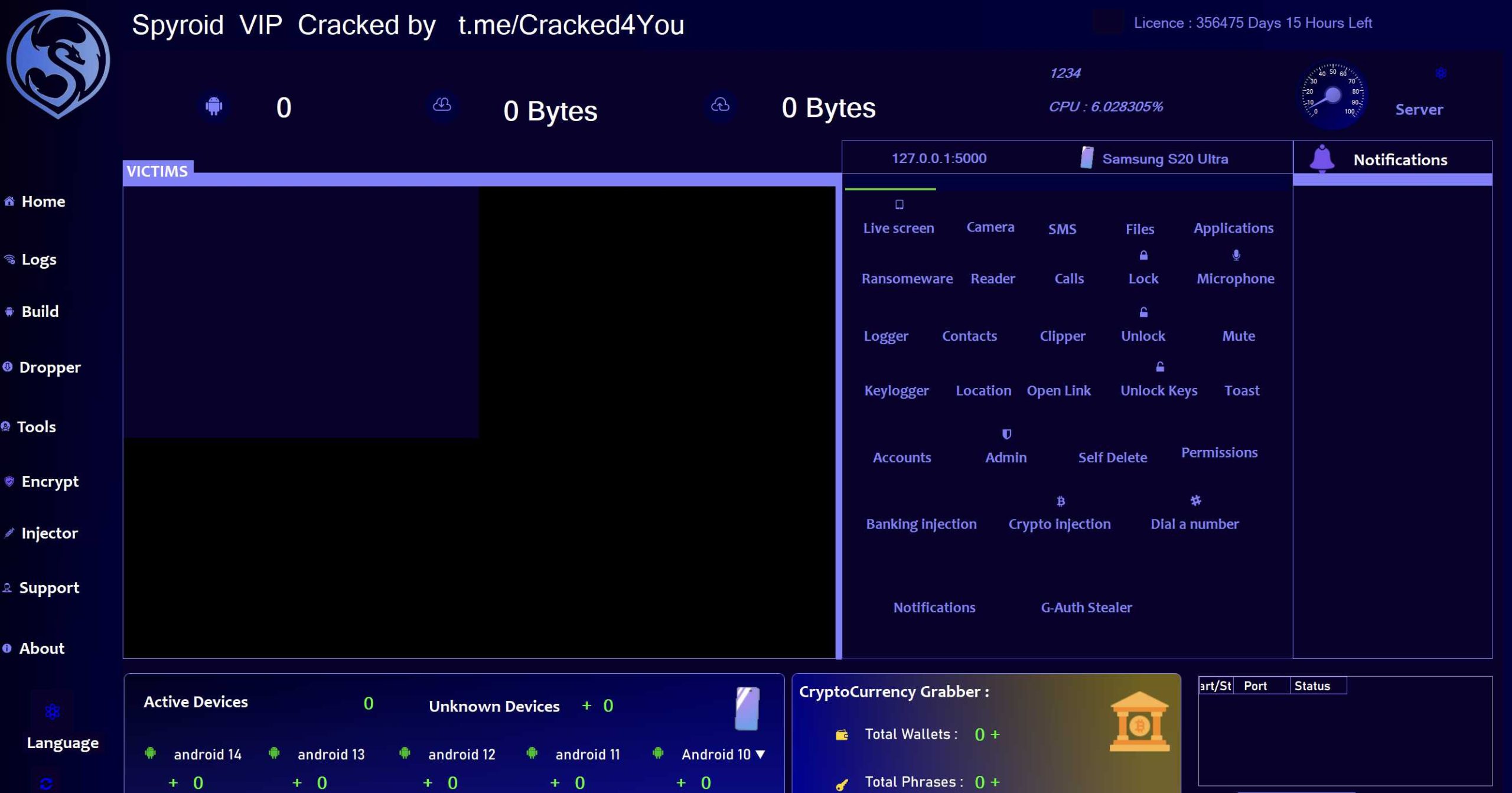Click the SMS option
The height and width of the screenshot is (793, 1512).
click(1062, 229)
